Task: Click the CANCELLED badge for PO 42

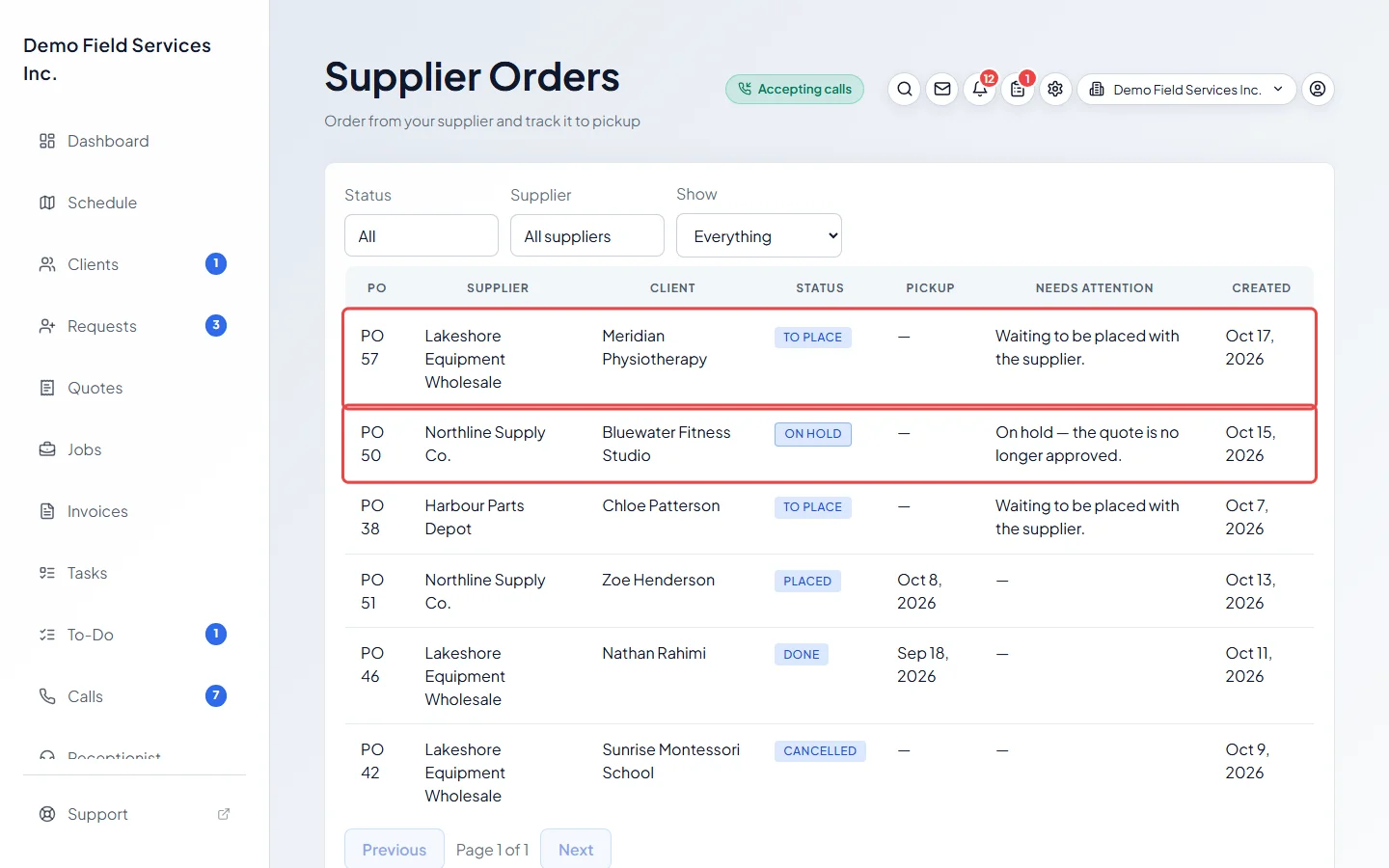Action: (820, 751)
